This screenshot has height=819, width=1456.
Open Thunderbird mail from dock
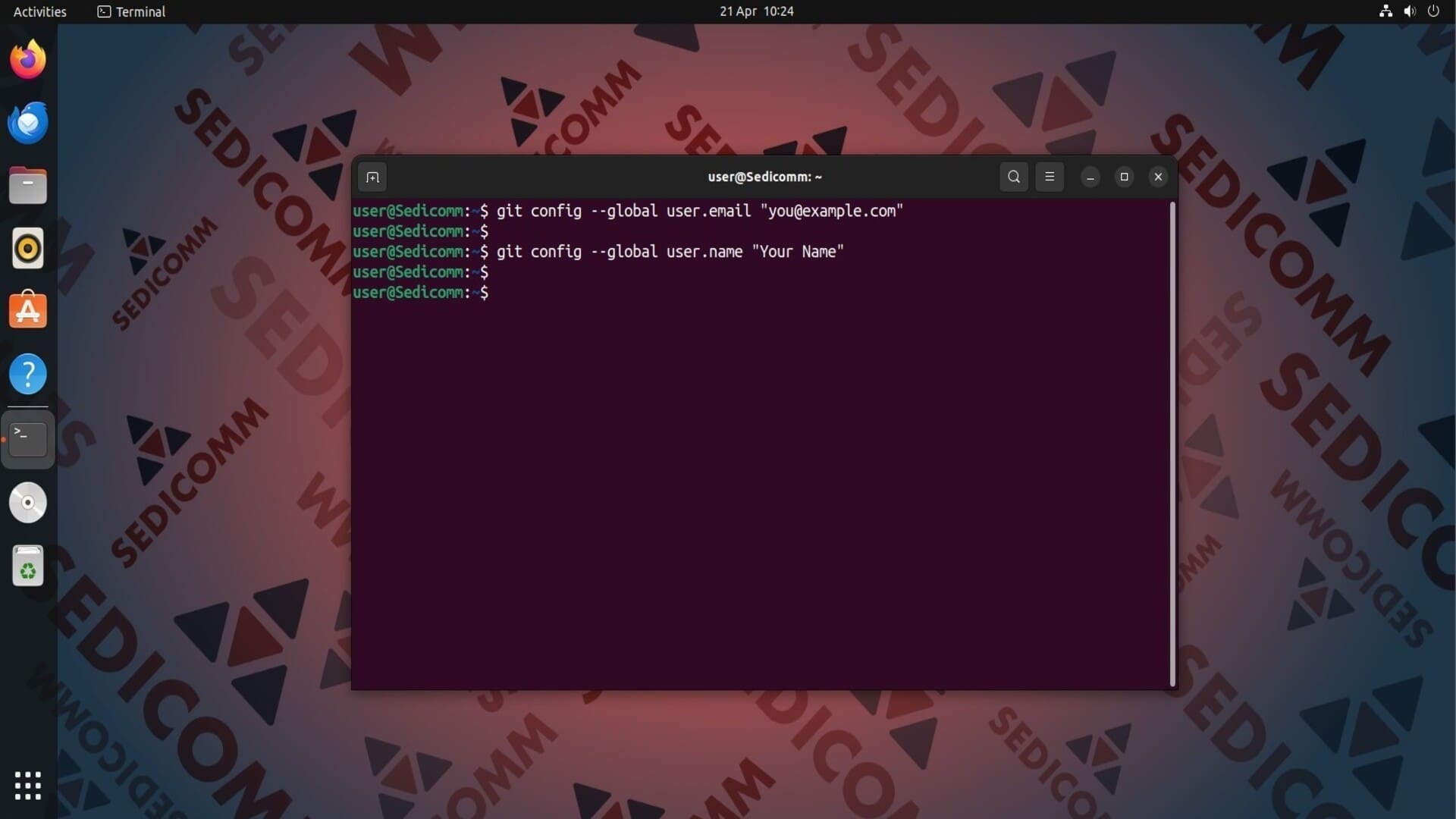pyautogui.click(x=28, y=123)
